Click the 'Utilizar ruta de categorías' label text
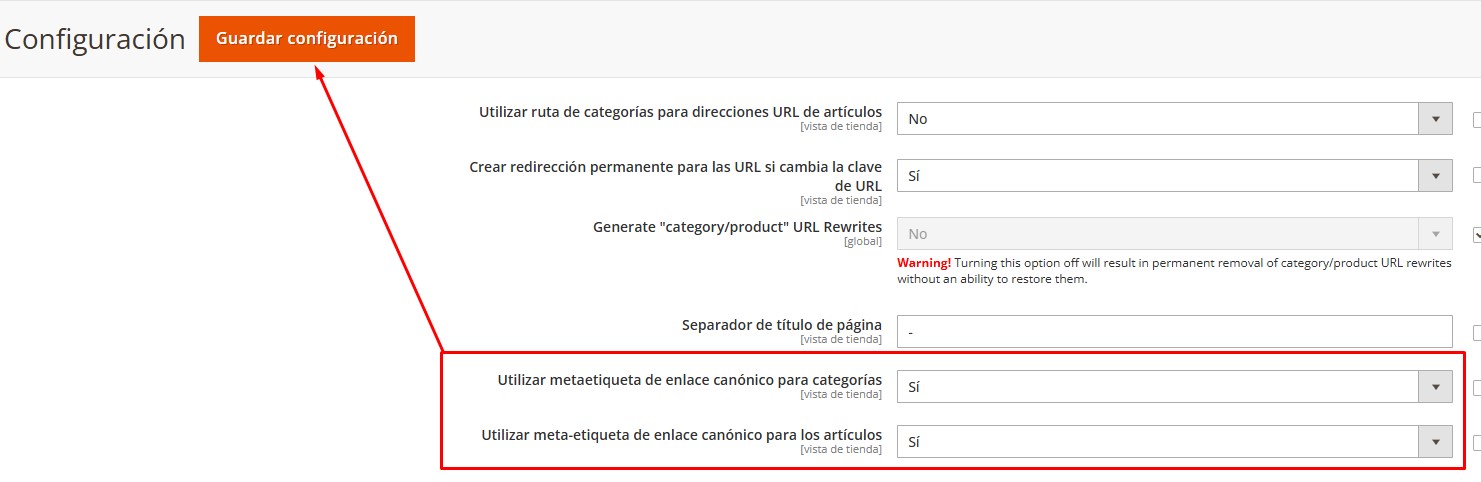 click(680, 111)
